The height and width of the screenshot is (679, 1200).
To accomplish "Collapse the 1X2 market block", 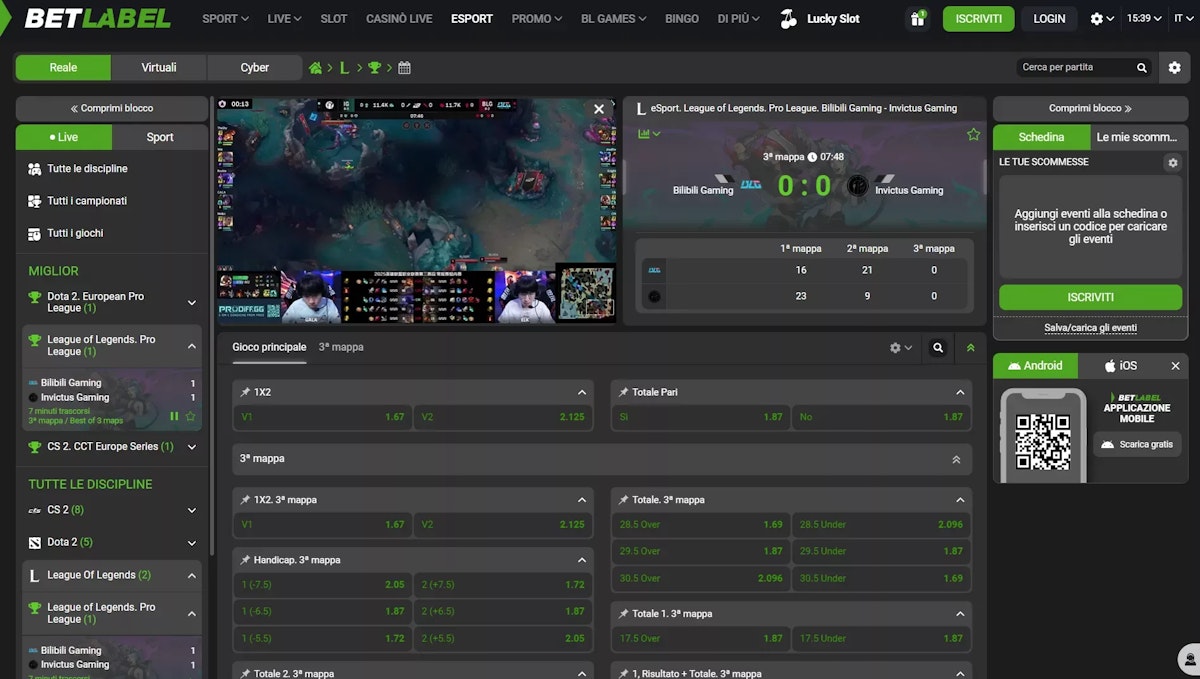I will [582, 392].
